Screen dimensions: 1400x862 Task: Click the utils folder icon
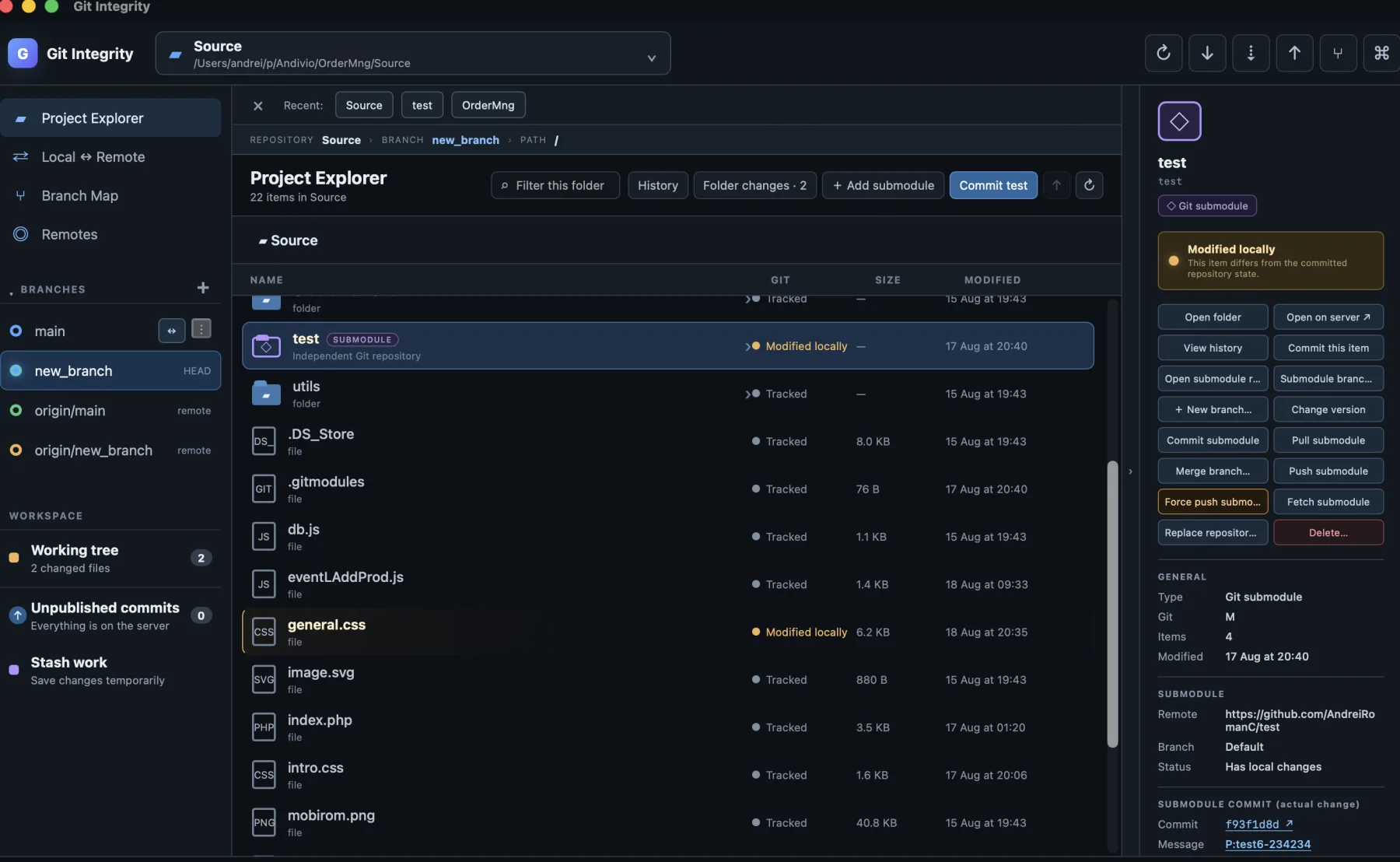pos(266,394)
